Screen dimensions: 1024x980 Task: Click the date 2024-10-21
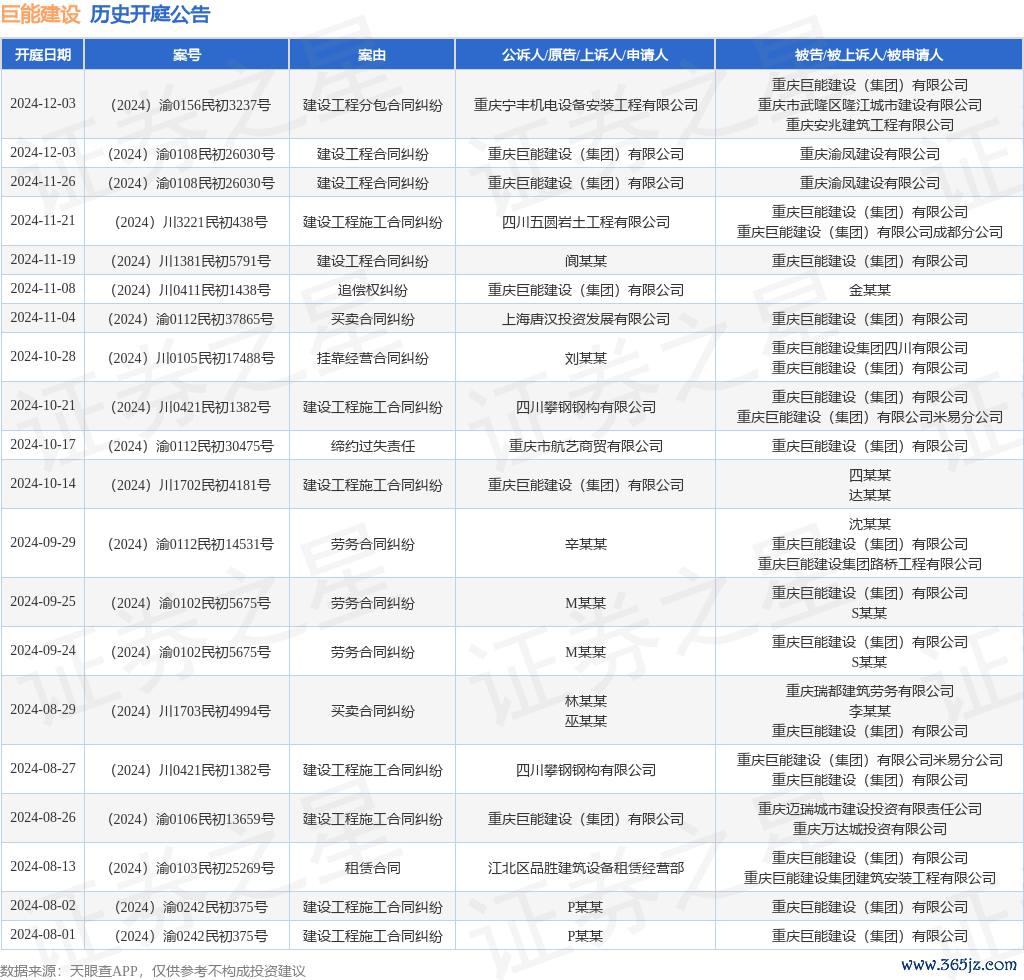[x=43, y=405]
